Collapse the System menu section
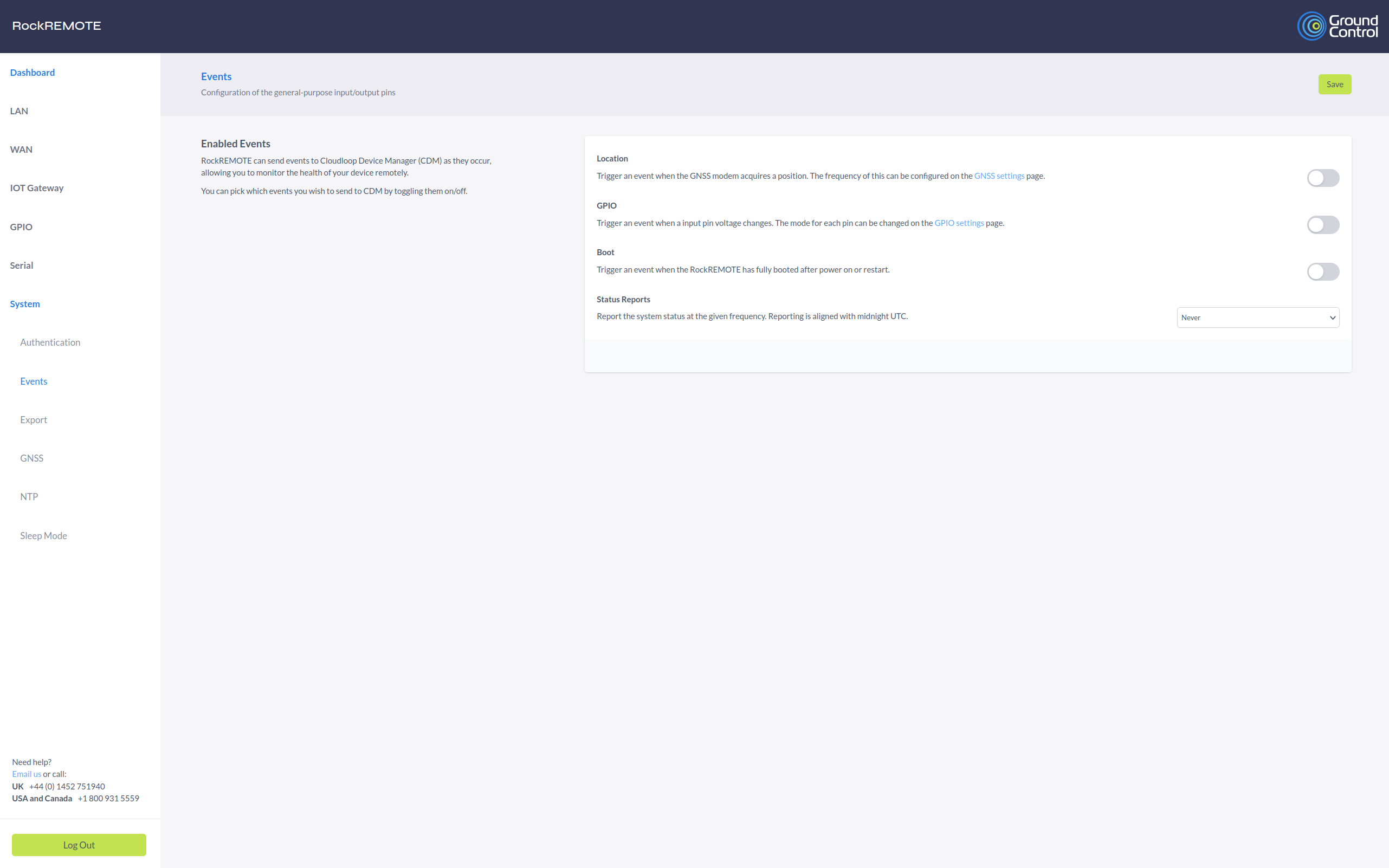 [25, 303]
